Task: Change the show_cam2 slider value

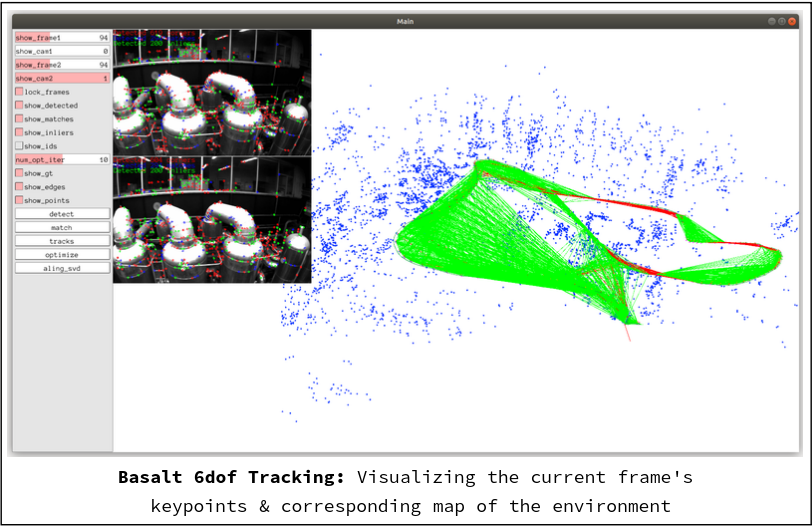Action: [x=62, y=78]
